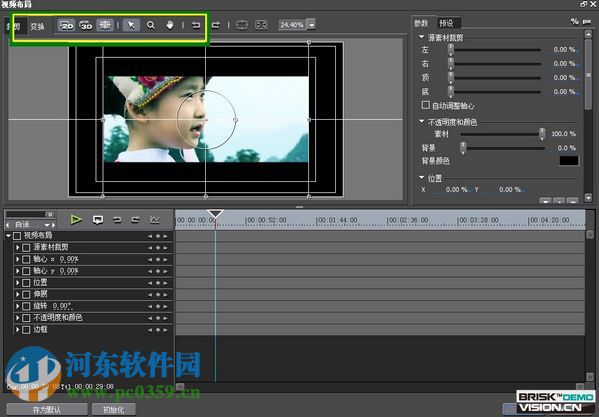Image resolution: width=599 pixels, height=417 pixels.
Task: Click the 背景 opacity slider handle
Action: (463, 148)
